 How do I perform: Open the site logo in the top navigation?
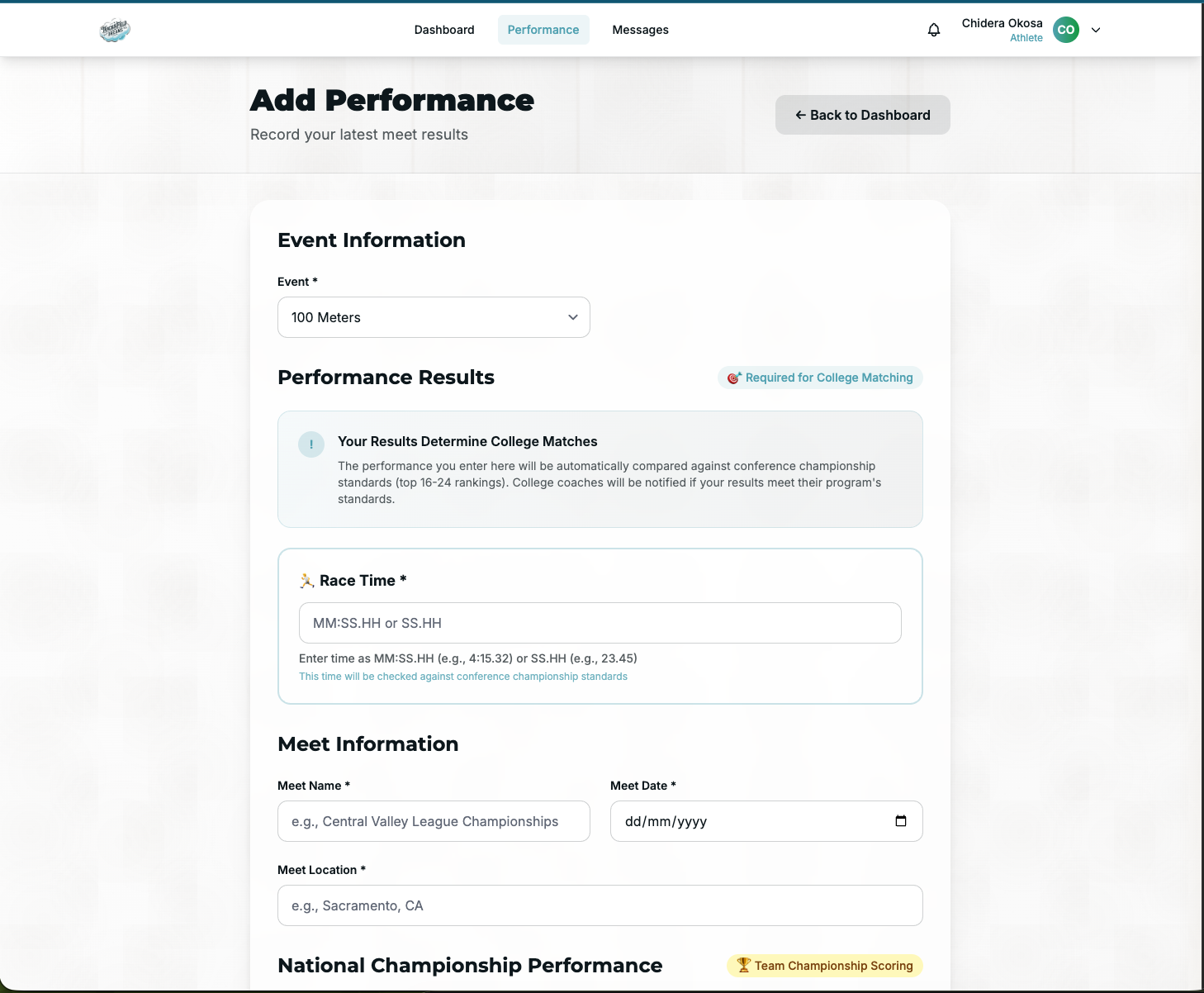pos(114,29)
